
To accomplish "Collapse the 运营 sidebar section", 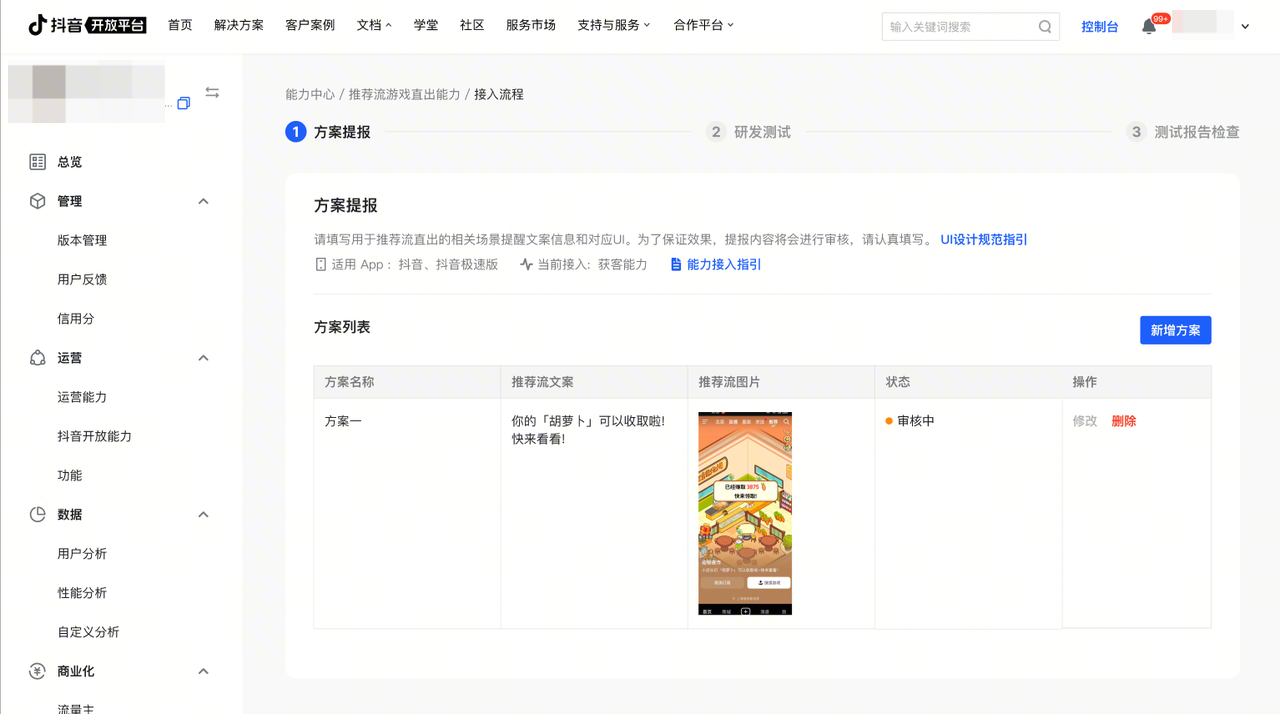I will pyautogui.click(x=203, y=358).
